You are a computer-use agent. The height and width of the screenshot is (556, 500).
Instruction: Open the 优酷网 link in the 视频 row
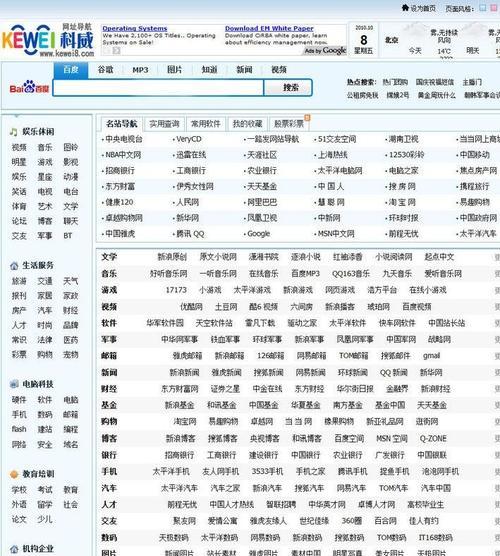tap(191, 307)
